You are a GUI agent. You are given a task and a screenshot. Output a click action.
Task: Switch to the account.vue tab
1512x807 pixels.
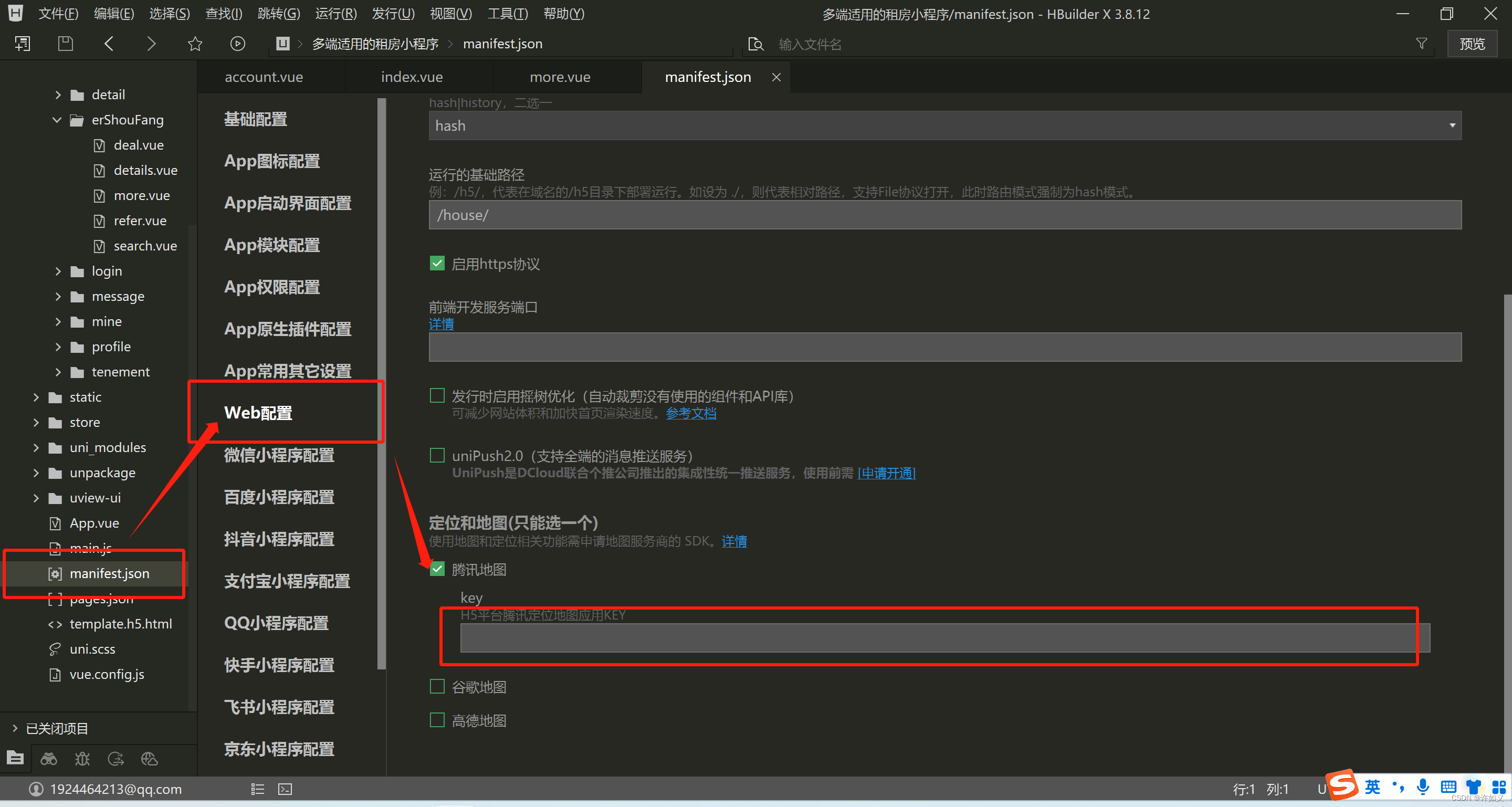[x=264, y=76]
